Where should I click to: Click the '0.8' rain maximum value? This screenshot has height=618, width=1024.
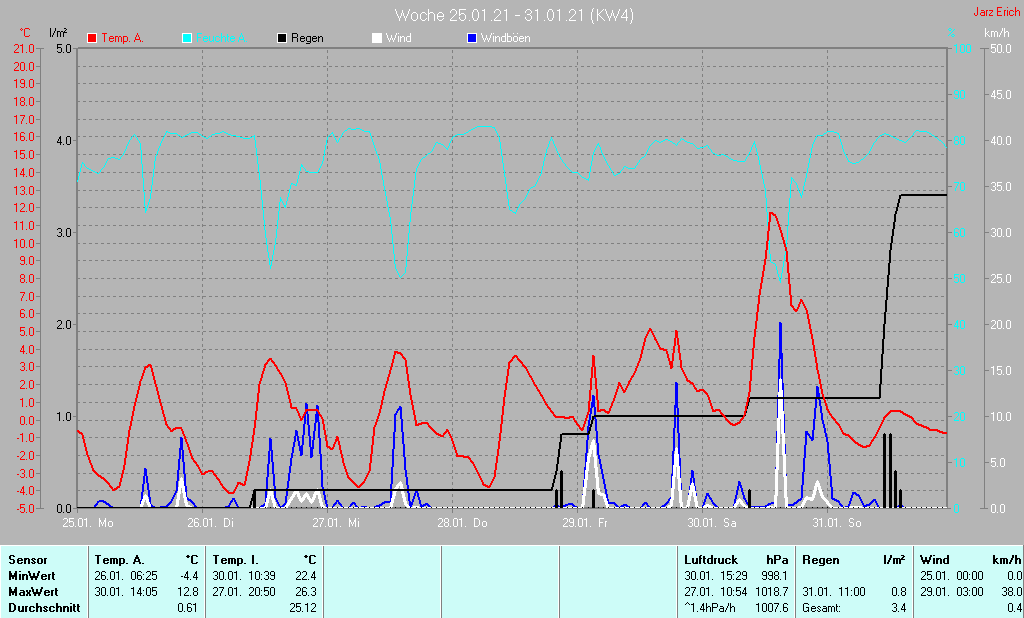point(899,592)
